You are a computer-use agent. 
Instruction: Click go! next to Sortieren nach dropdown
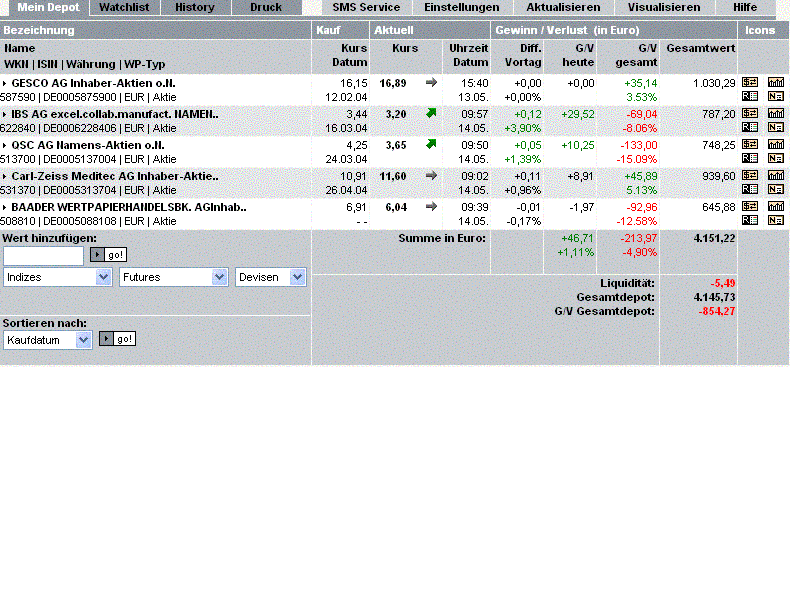117,339
